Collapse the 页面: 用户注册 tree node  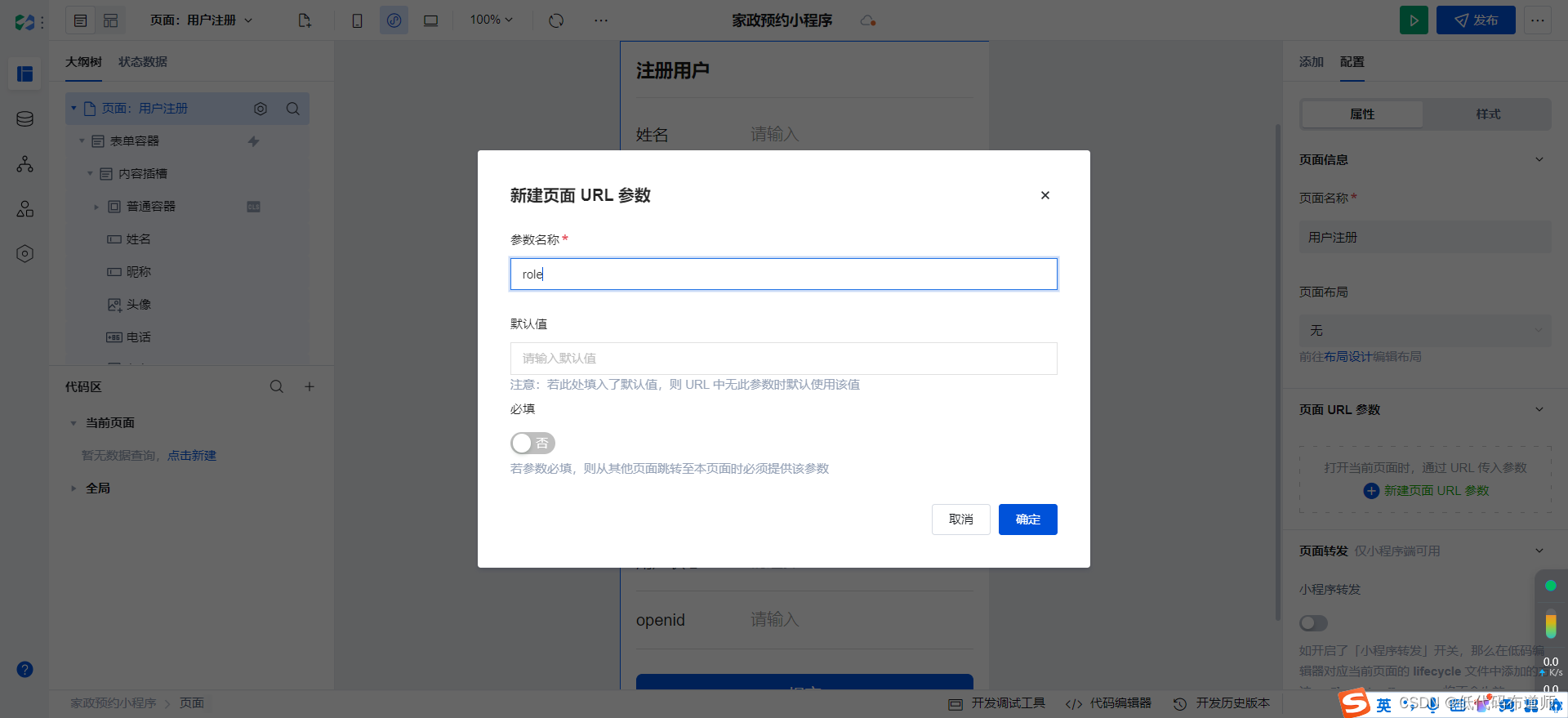73,108
